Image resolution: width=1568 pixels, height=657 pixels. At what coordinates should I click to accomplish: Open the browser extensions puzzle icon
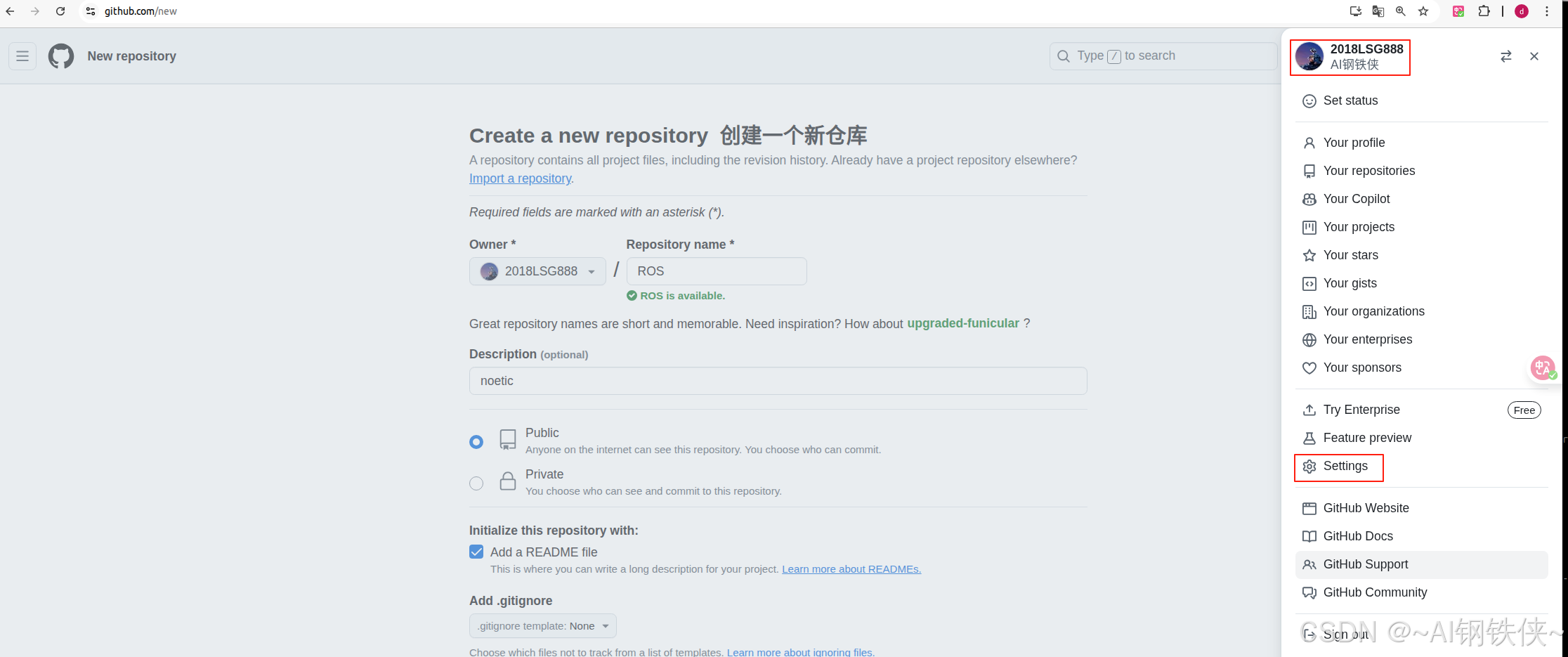coord(1484,11)
